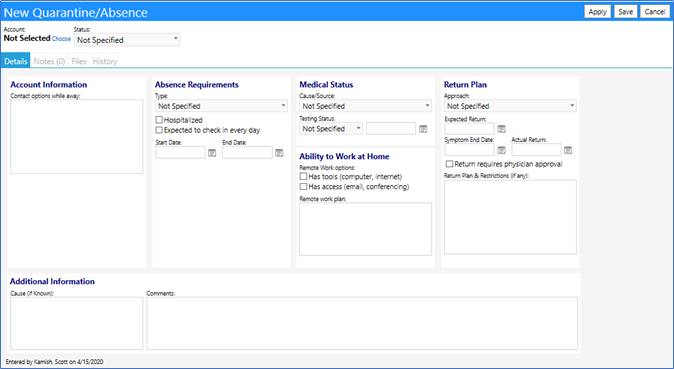Click the Actual Return date field
This screenshot has height=369, width=674.
pos(536,150)
